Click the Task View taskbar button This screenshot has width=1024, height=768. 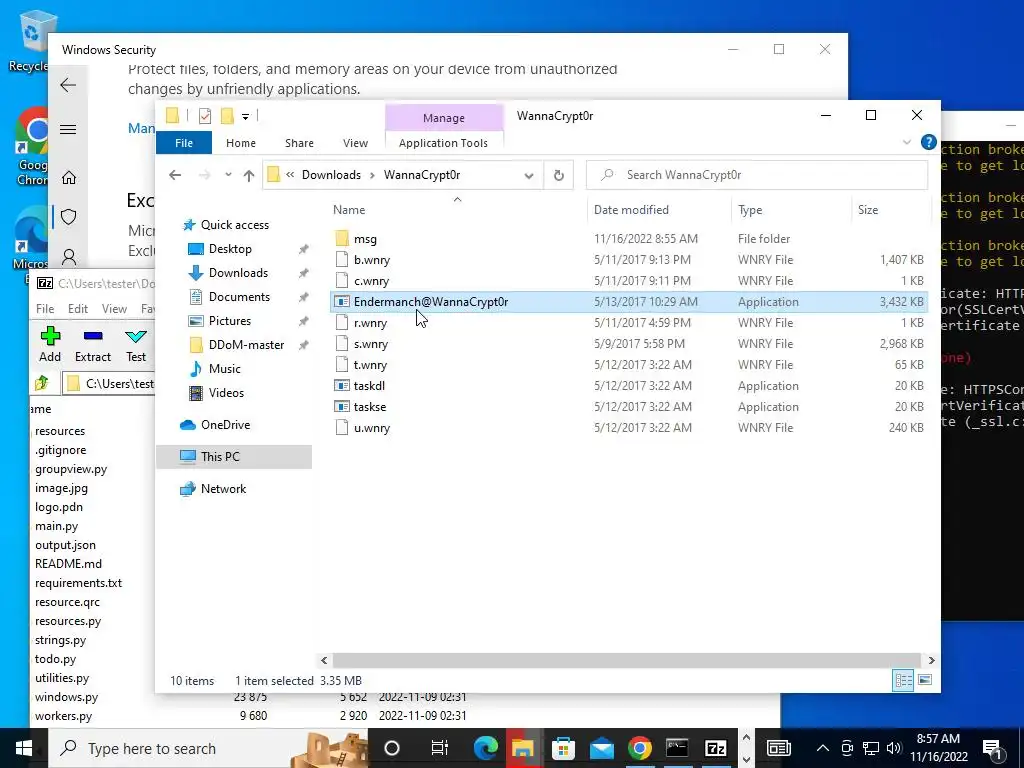tap(440, 748)
